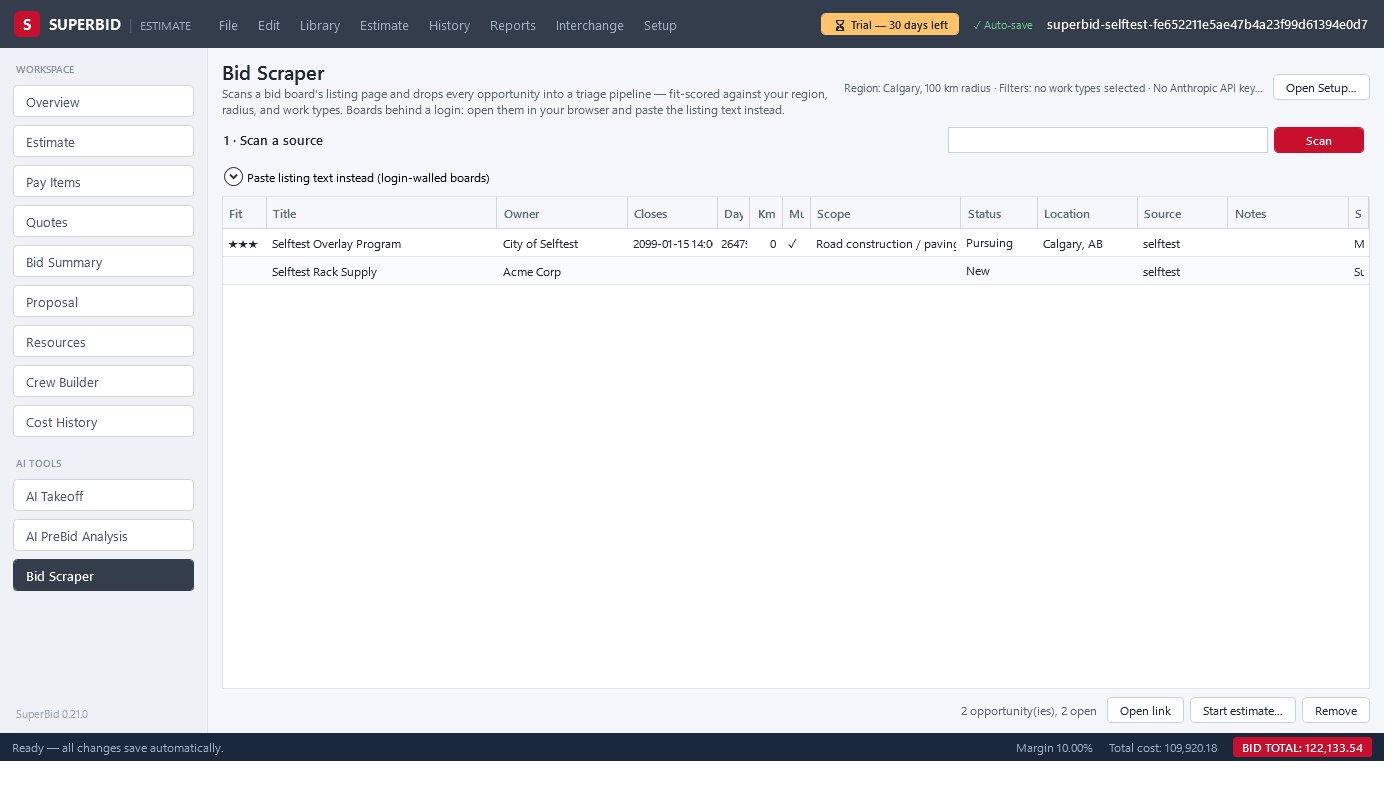Image resolution: width=1400 pixels, height=800 pixels.
Task: Sort by the Source column header
Action: [x=1182, y=213]
